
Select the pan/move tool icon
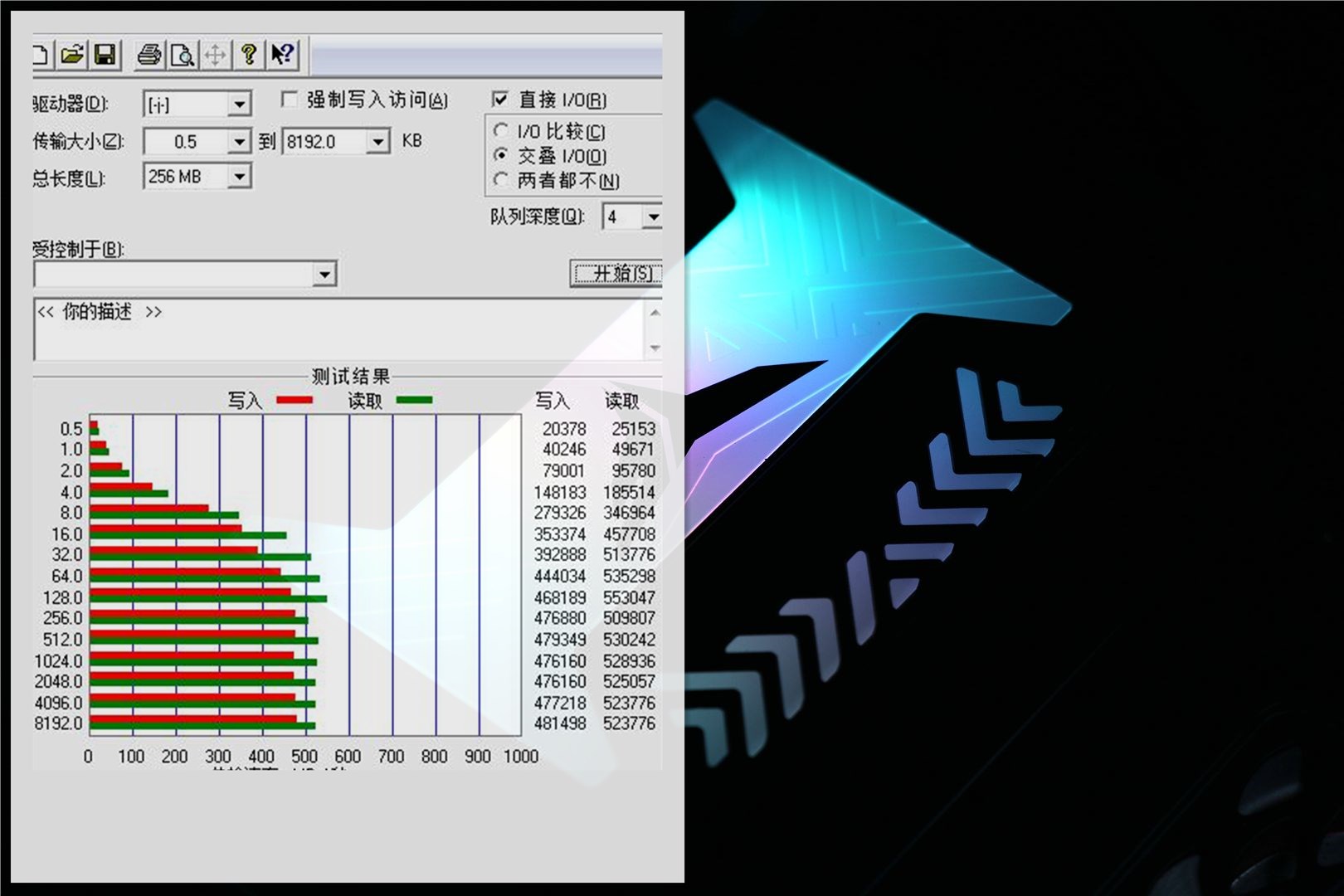[215, 56]
